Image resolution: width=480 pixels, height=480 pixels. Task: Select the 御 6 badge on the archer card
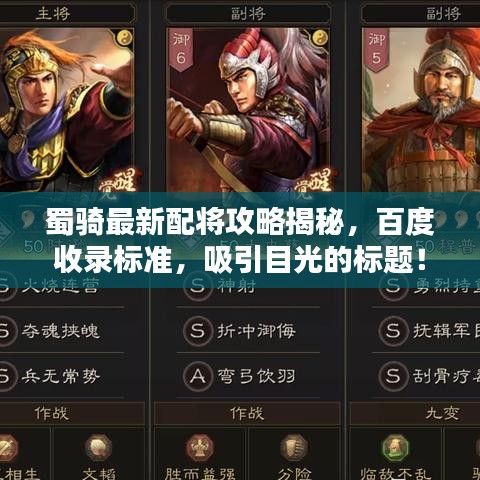point(181,50)
